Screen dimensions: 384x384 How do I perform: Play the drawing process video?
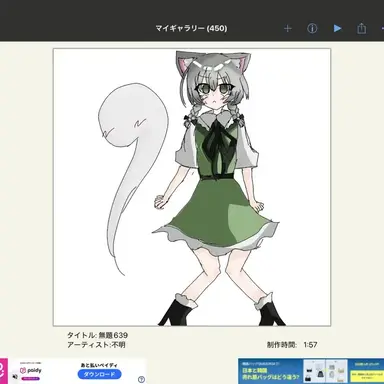337,28
